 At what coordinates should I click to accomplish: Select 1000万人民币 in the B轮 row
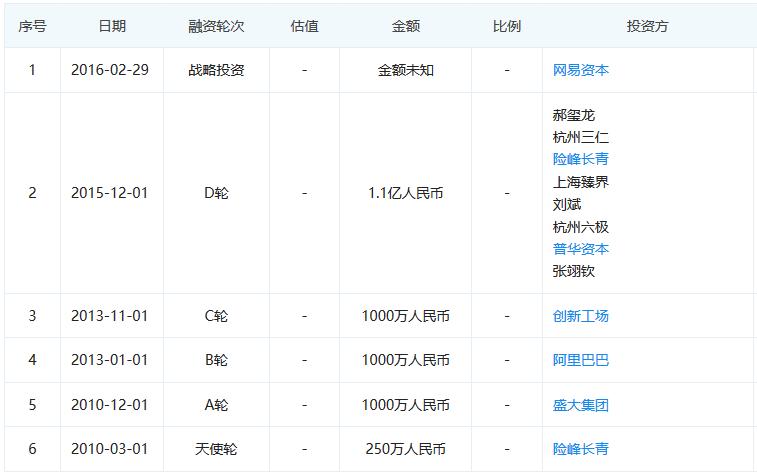point(406,360)
